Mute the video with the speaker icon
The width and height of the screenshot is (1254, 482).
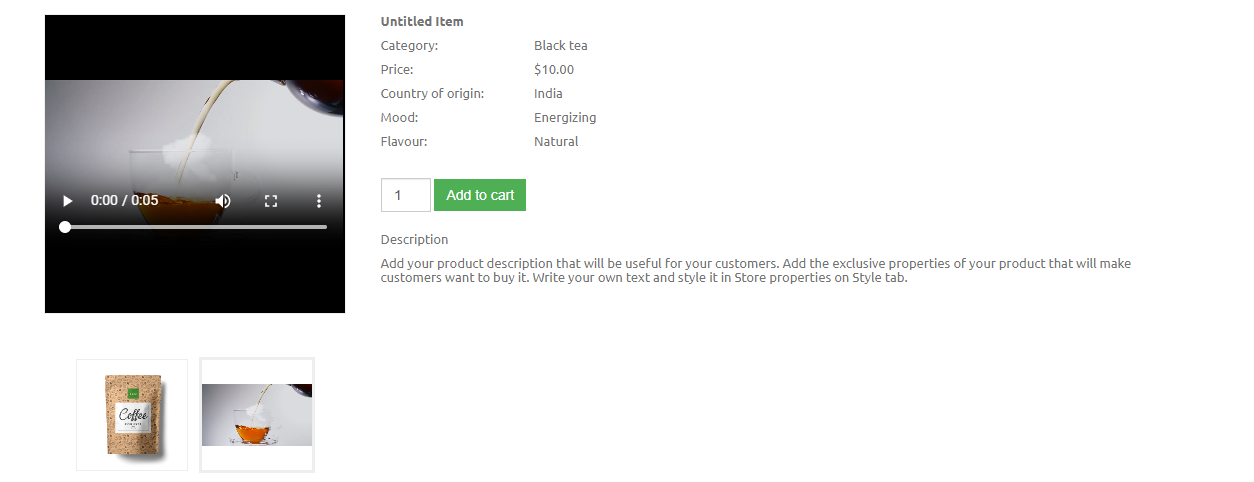coord(223,201)
